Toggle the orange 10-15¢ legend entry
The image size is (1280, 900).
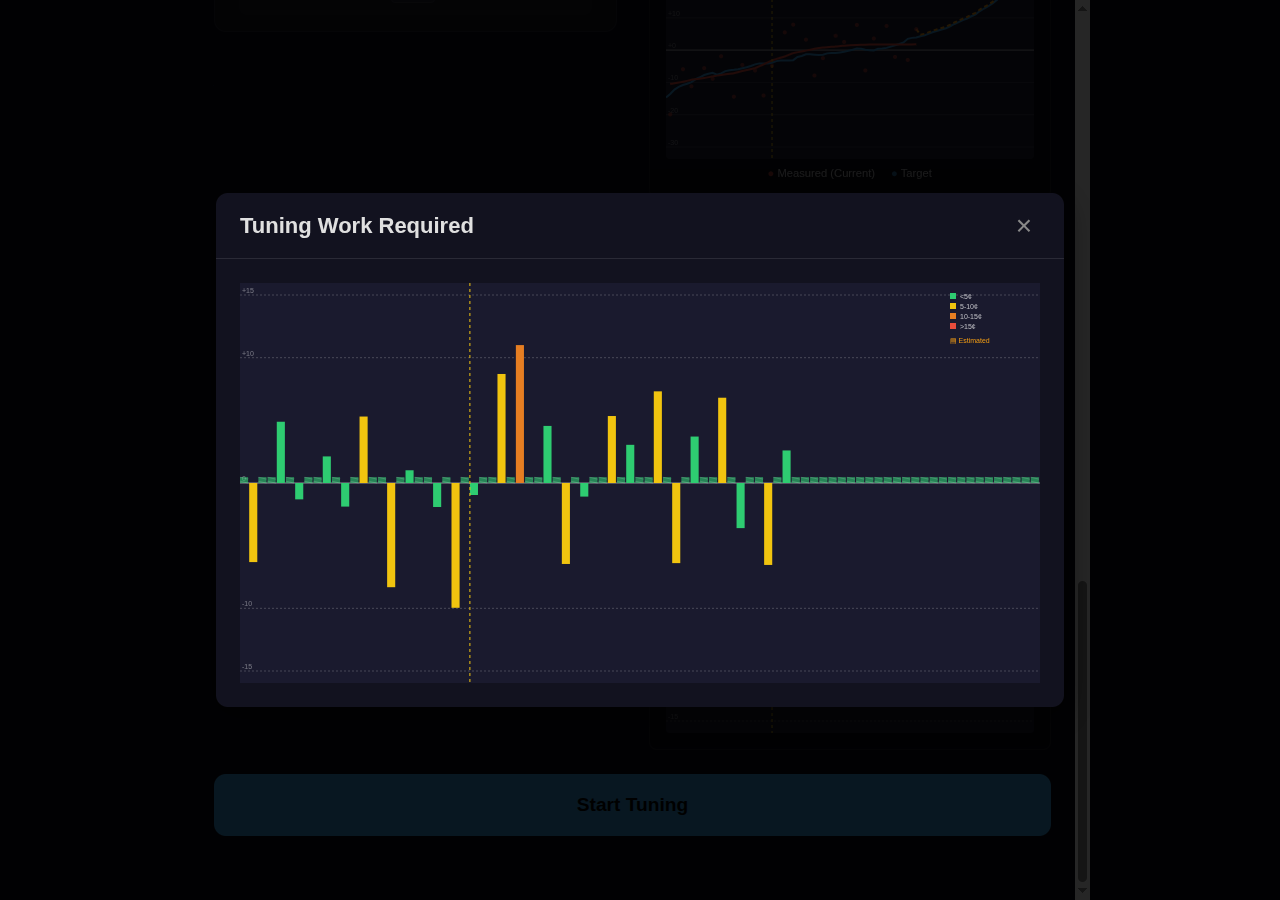969,316
